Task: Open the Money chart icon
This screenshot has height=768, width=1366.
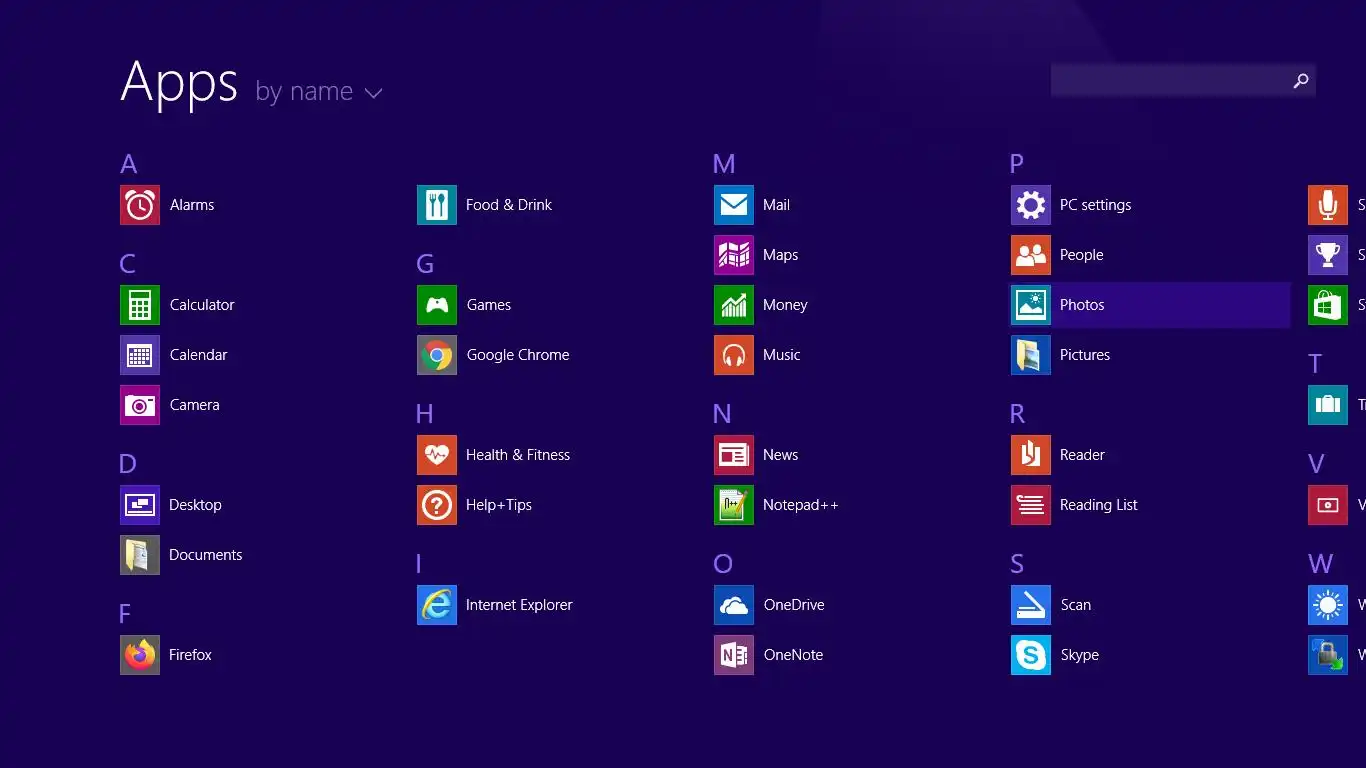Action: pyautogui.click(x=734, y=305)
